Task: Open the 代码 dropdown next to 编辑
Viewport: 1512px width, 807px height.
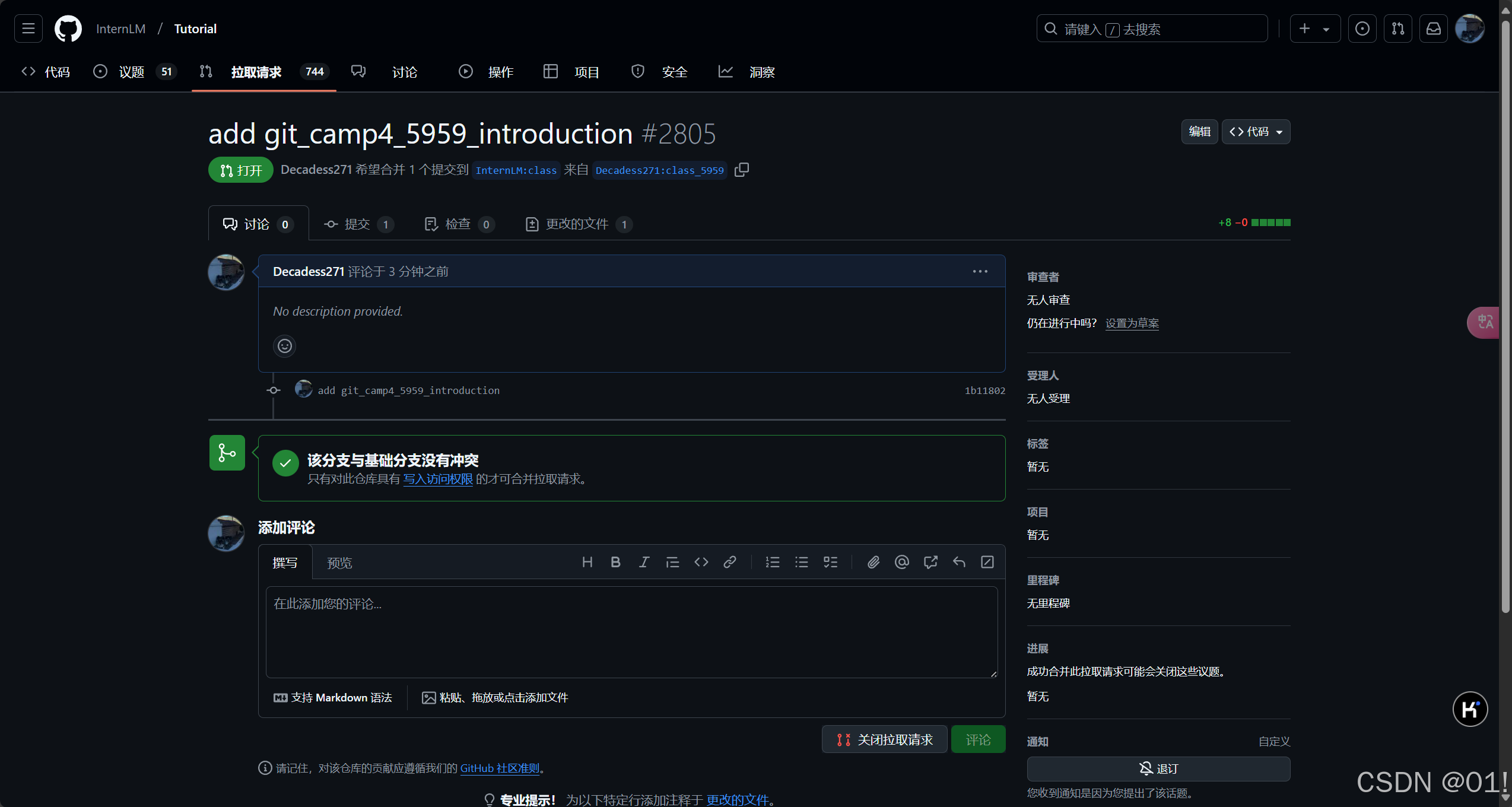Action: click(1256, 132)
